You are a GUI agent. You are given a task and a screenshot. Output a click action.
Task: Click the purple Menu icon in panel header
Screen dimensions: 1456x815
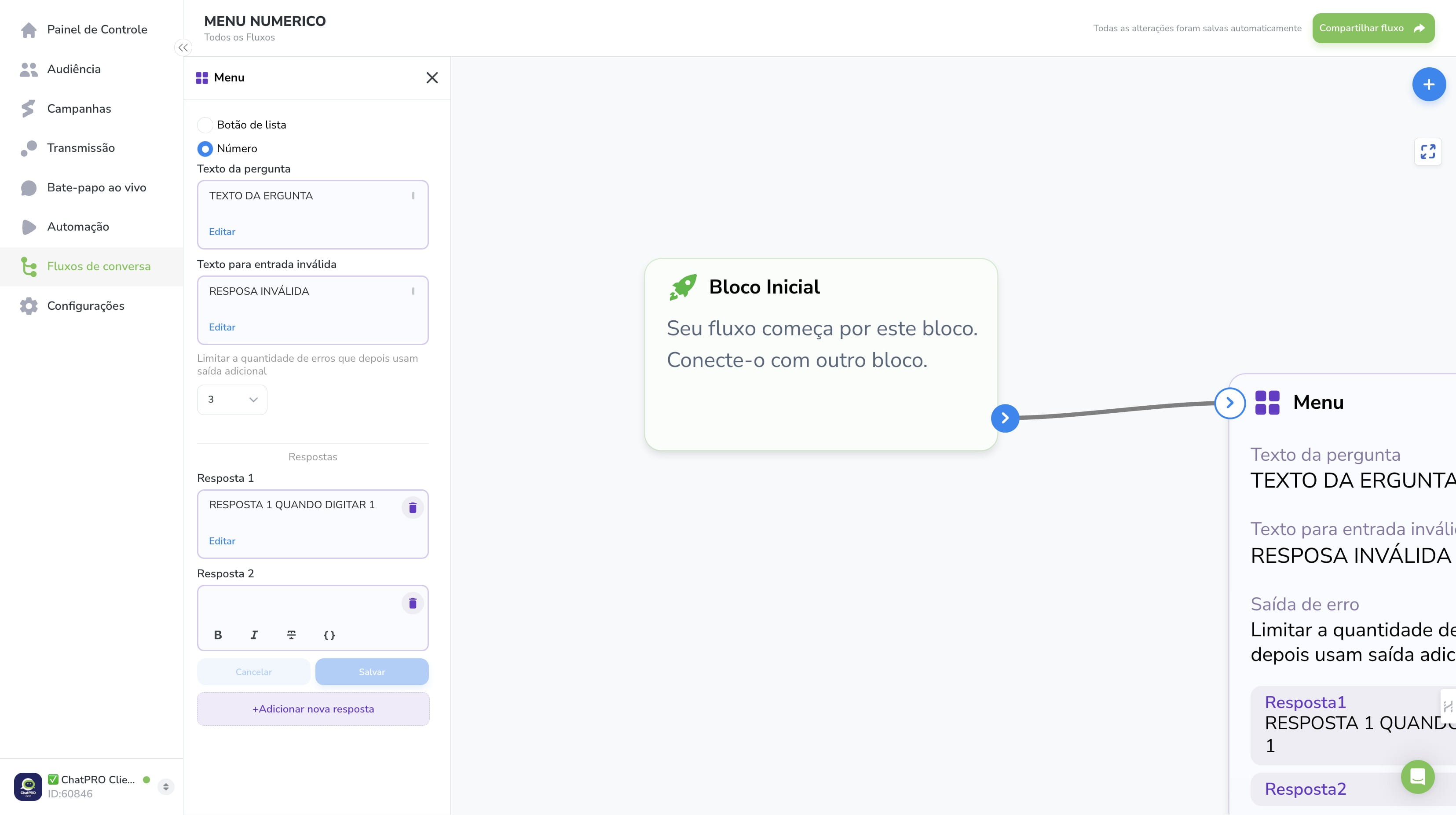(202, 78)
